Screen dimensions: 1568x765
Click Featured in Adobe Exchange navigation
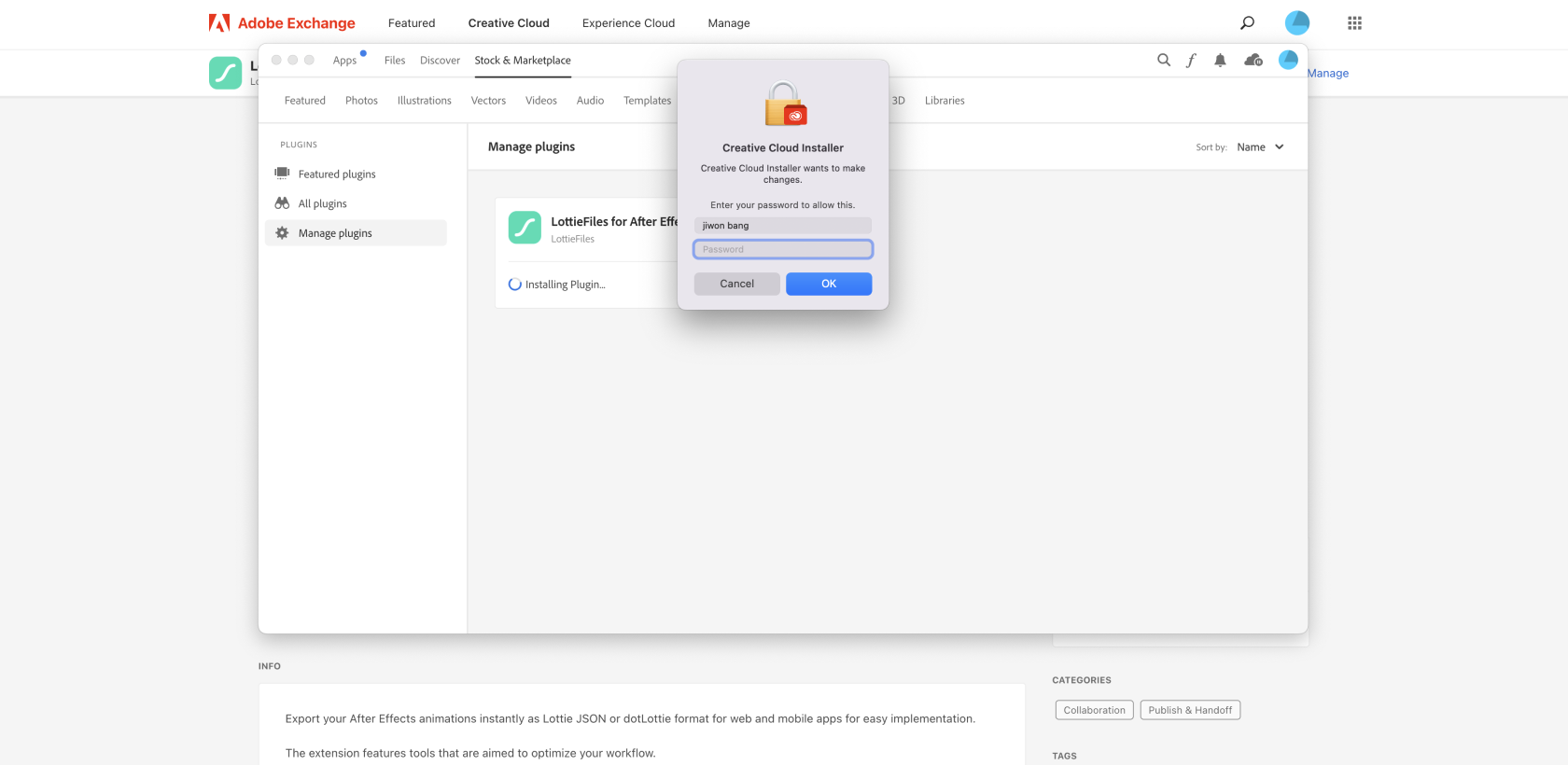click(412, 23)
